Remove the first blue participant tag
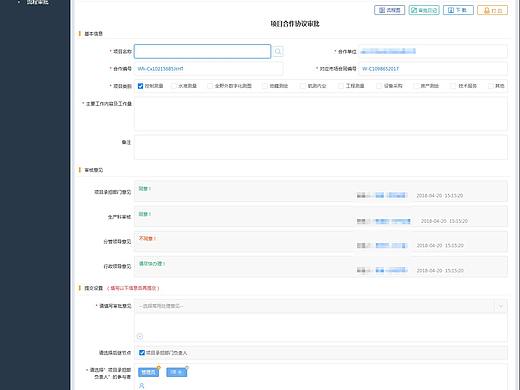This screenshot has height=390, width=520. (159, 368)
